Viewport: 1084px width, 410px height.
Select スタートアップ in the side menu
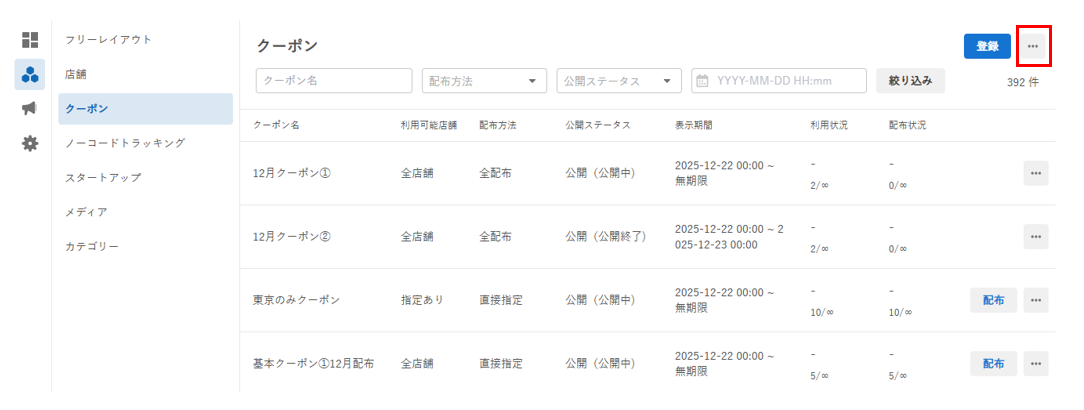(x=145, y=178)
